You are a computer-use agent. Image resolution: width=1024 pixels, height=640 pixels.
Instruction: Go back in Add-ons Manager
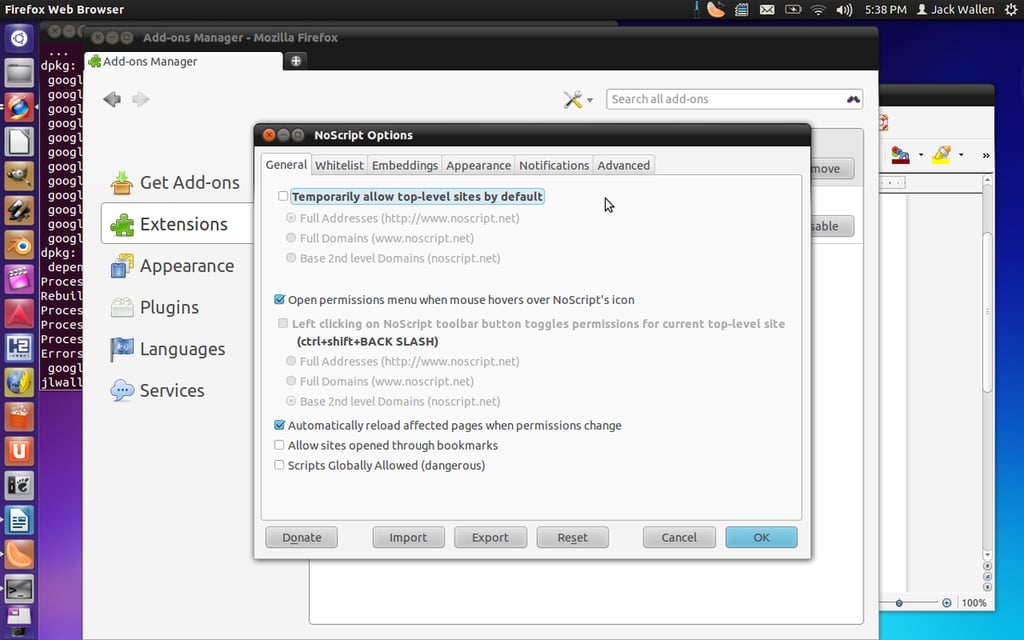pos(112,99)
